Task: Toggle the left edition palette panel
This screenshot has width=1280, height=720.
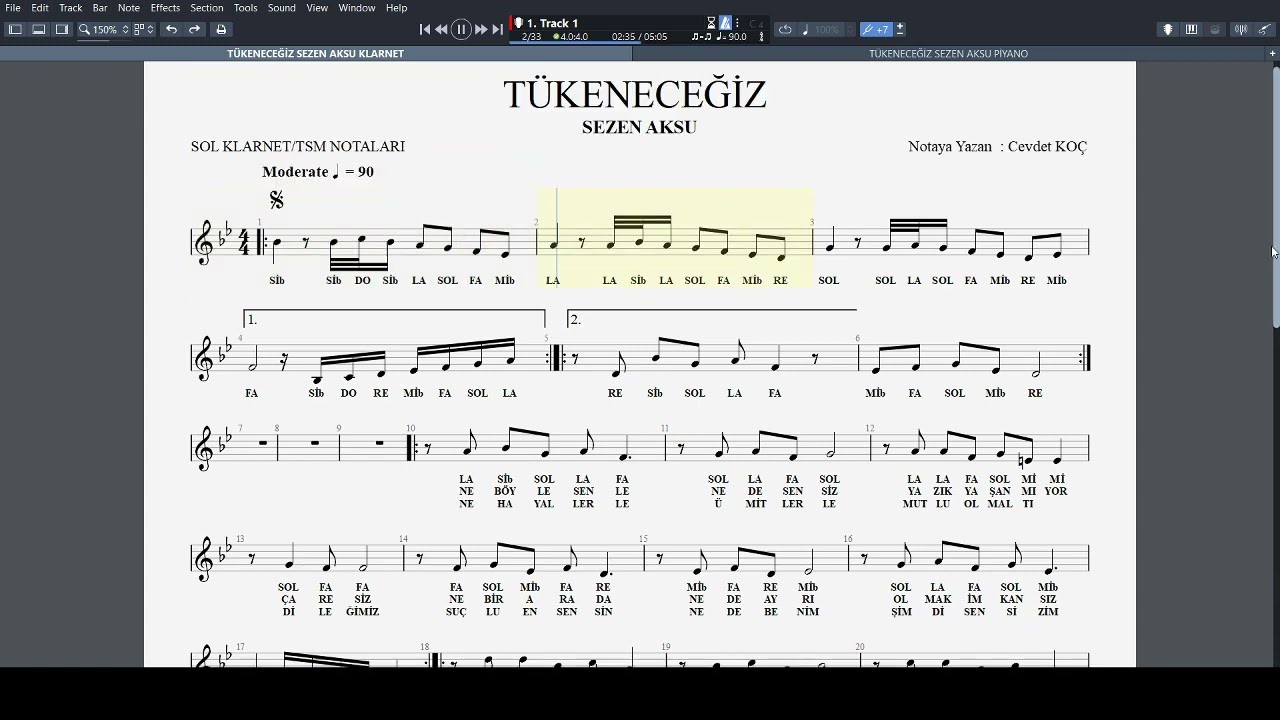Action: [x=15, y=30]
